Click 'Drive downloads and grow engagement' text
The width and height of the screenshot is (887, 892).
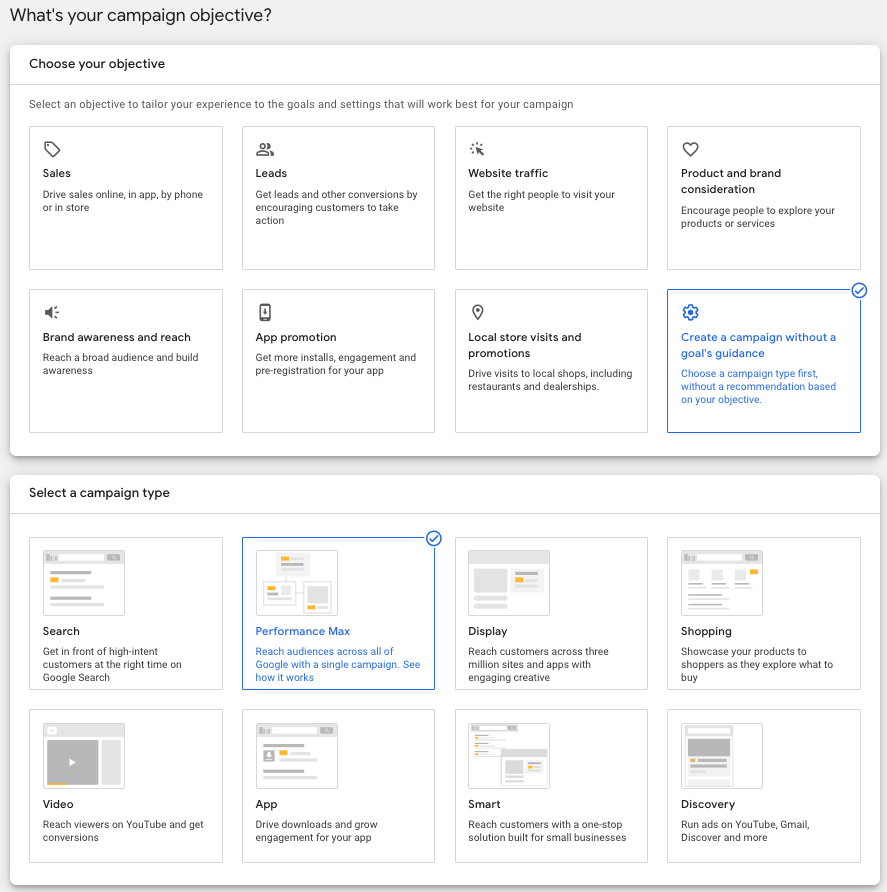316,831
